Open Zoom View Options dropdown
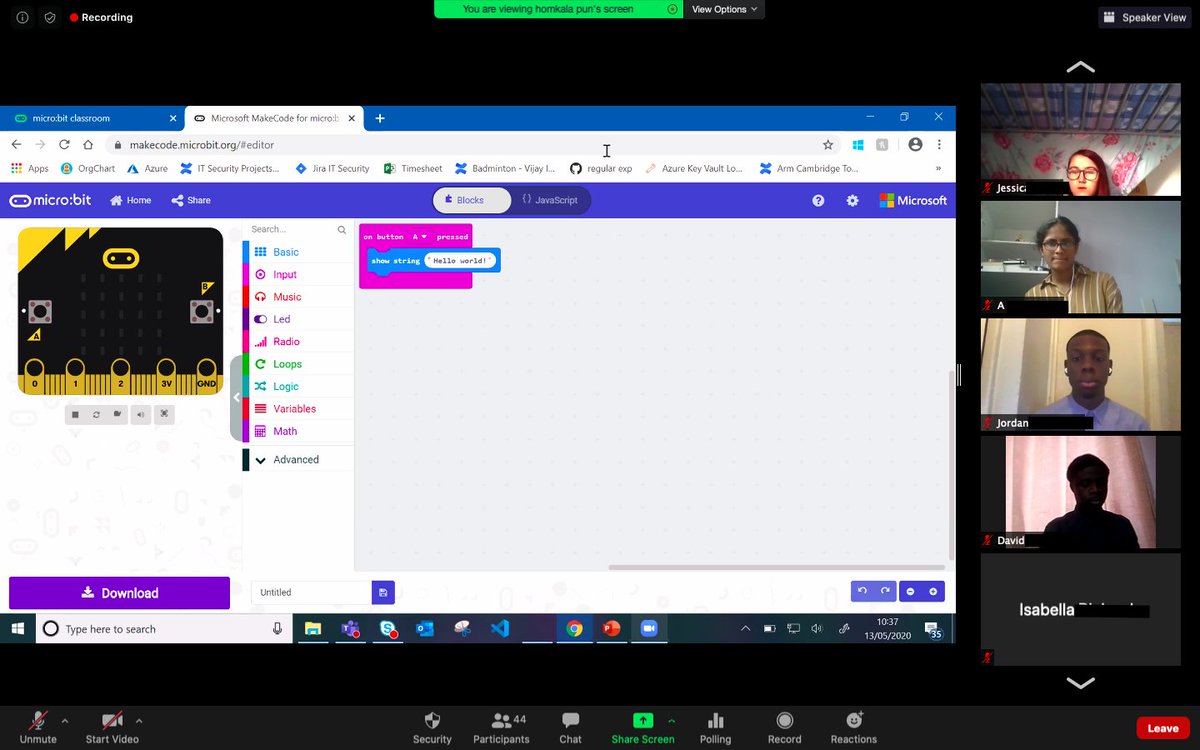The width and height of the screenshot is (1200, 750). point(725,9)
